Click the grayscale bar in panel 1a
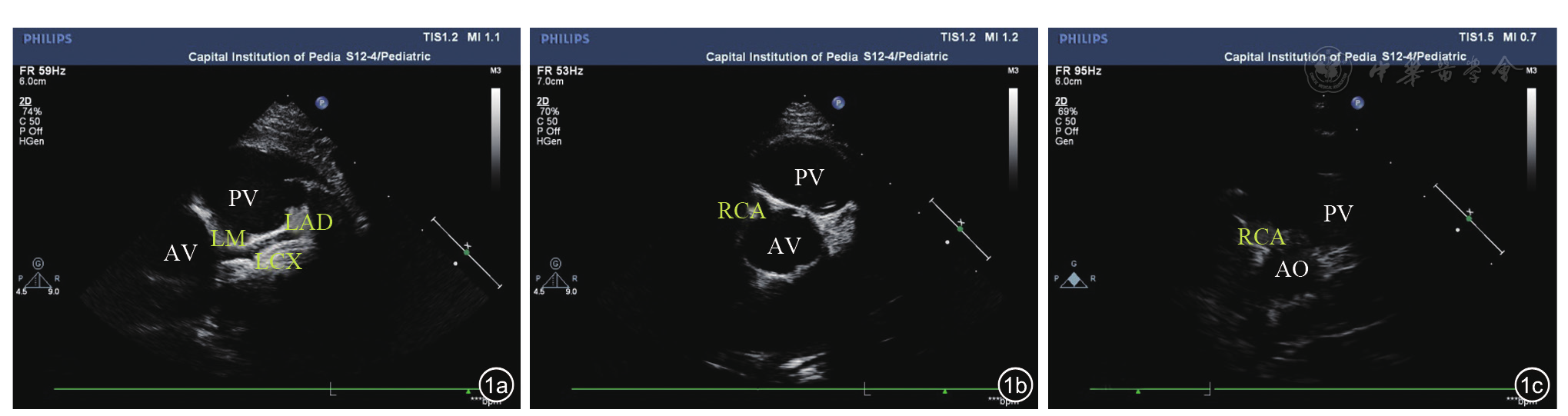Viewport: 1568px width, 416px height. click(x=496, y=137)
